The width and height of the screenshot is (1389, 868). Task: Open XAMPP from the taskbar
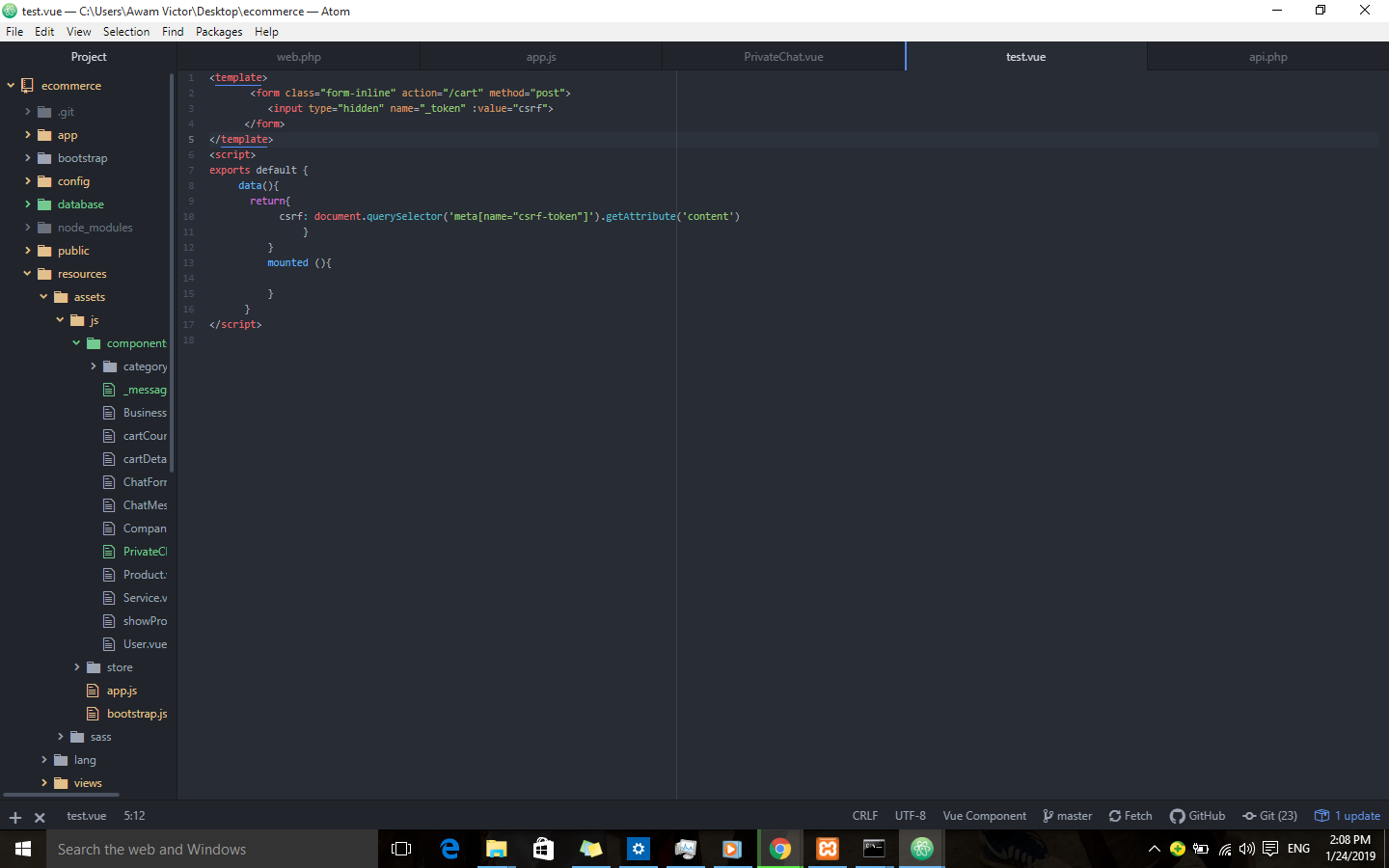pyautogui.click(x=828, y=849)
